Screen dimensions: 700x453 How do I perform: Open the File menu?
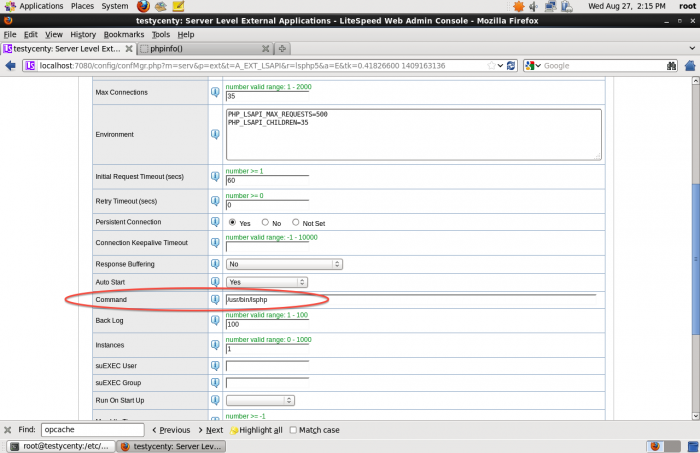[x=10, y=34]
